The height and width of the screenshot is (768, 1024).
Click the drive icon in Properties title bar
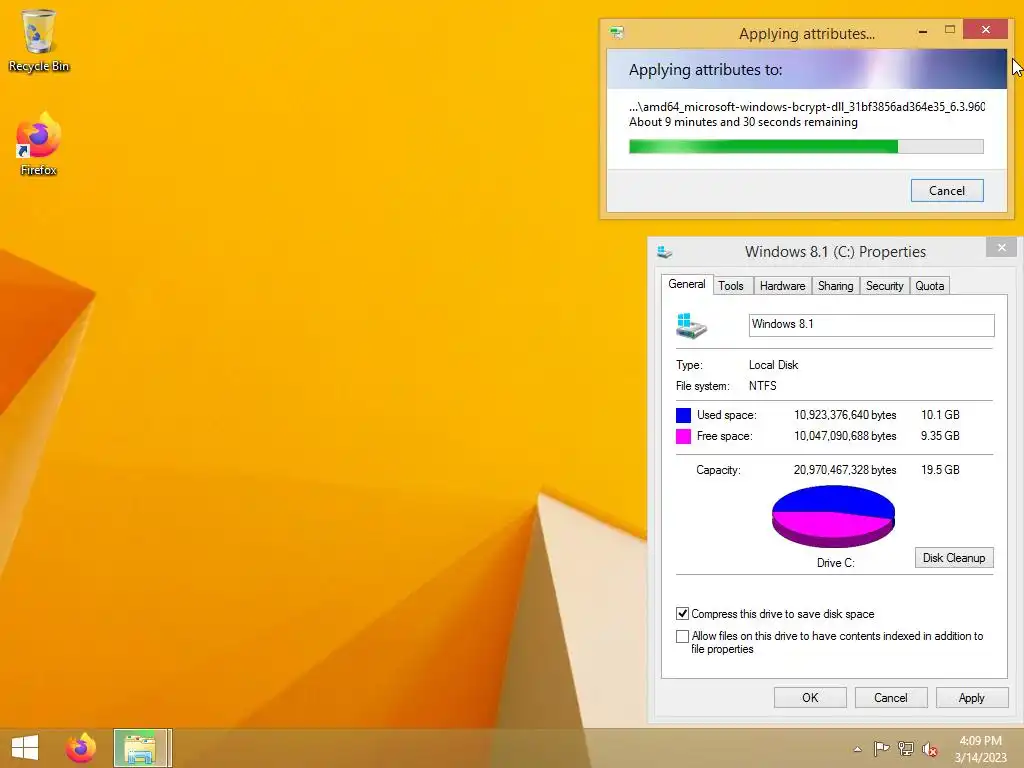[x=665, y=251]
